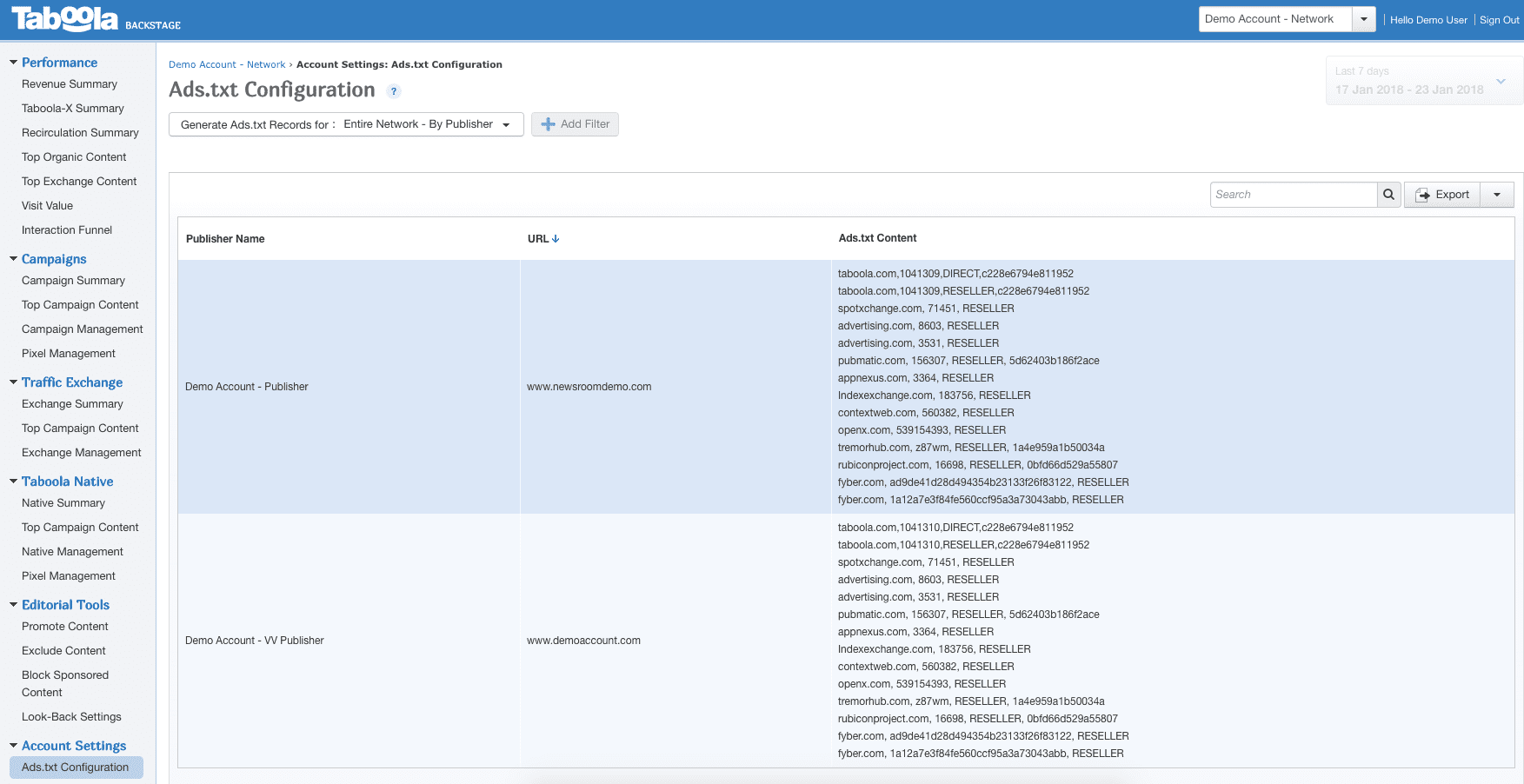Click the Hello Demo User link
Viewport: 1524px width, 784px height.
[1428, 20]
